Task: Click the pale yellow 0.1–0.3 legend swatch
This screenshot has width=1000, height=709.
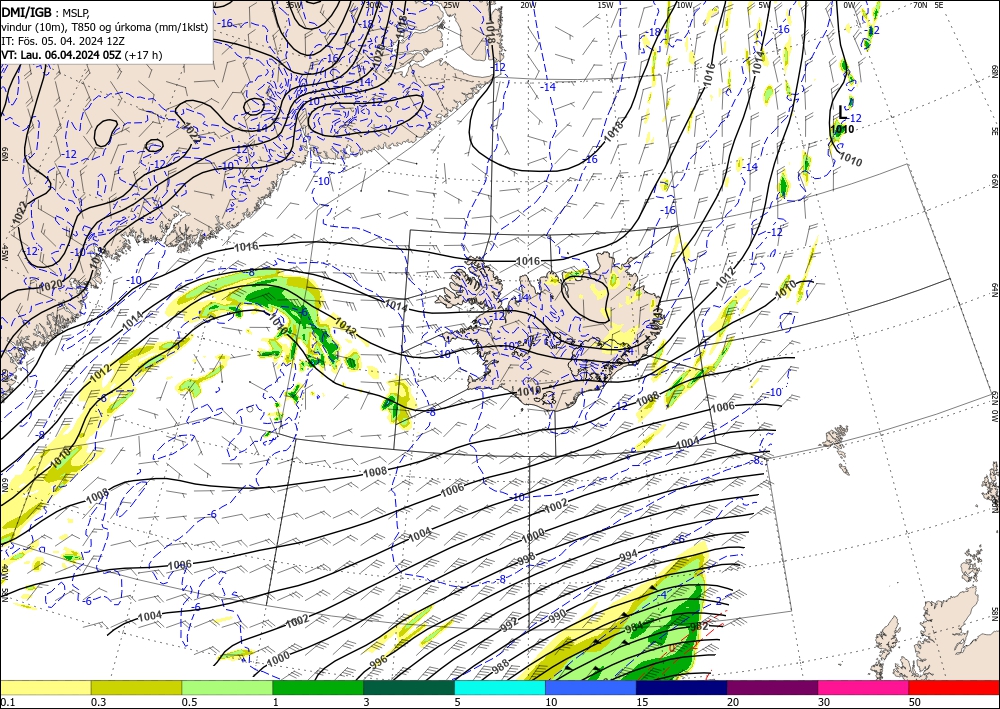Action: (x=45, y=687)
